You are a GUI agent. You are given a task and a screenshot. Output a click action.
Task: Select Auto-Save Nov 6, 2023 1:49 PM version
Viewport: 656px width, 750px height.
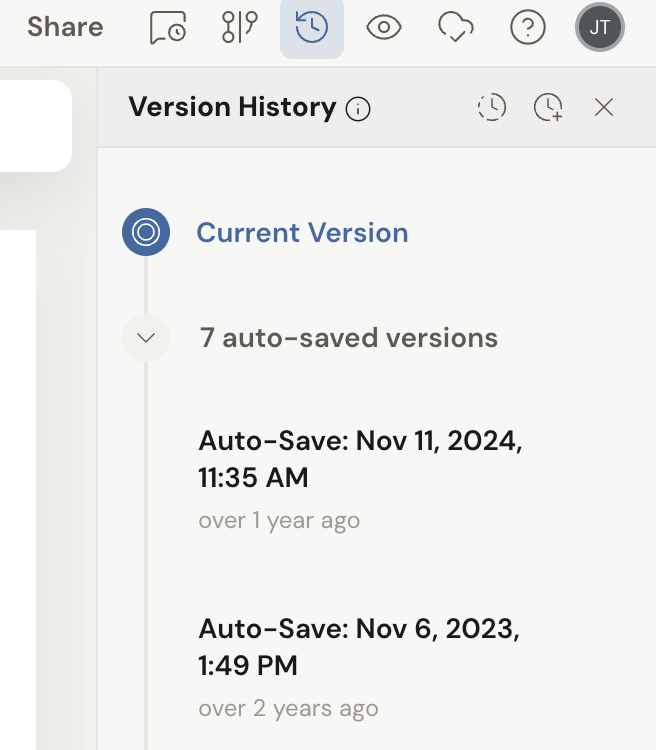[359, 647]
